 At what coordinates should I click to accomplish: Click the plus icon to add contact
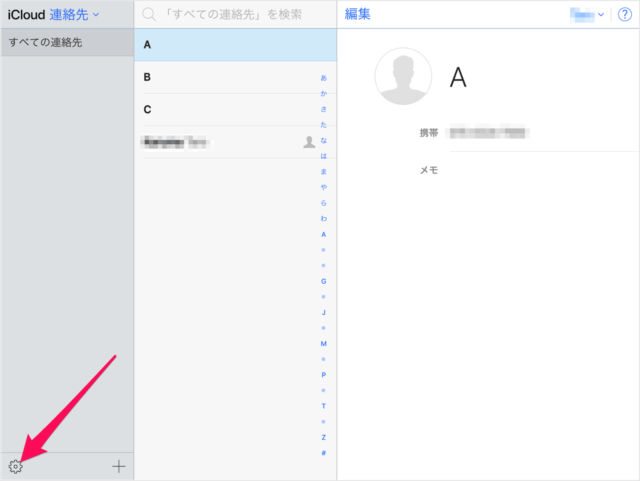(x=119, y=466)
